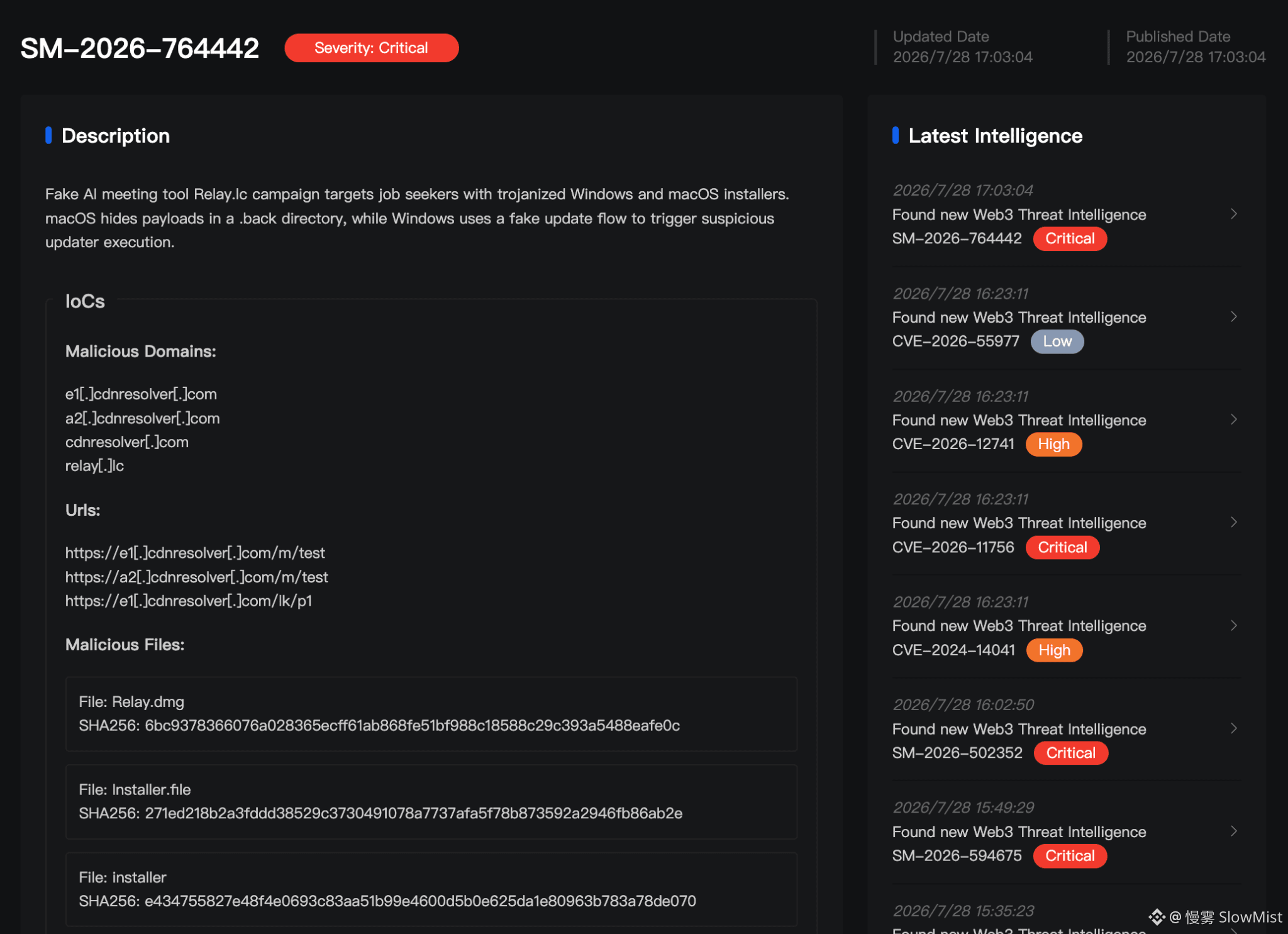Click the SM-2026-764442 ID in the Latest Intelligence list
Screen dimensions: 1288x934
coord(957,238)
